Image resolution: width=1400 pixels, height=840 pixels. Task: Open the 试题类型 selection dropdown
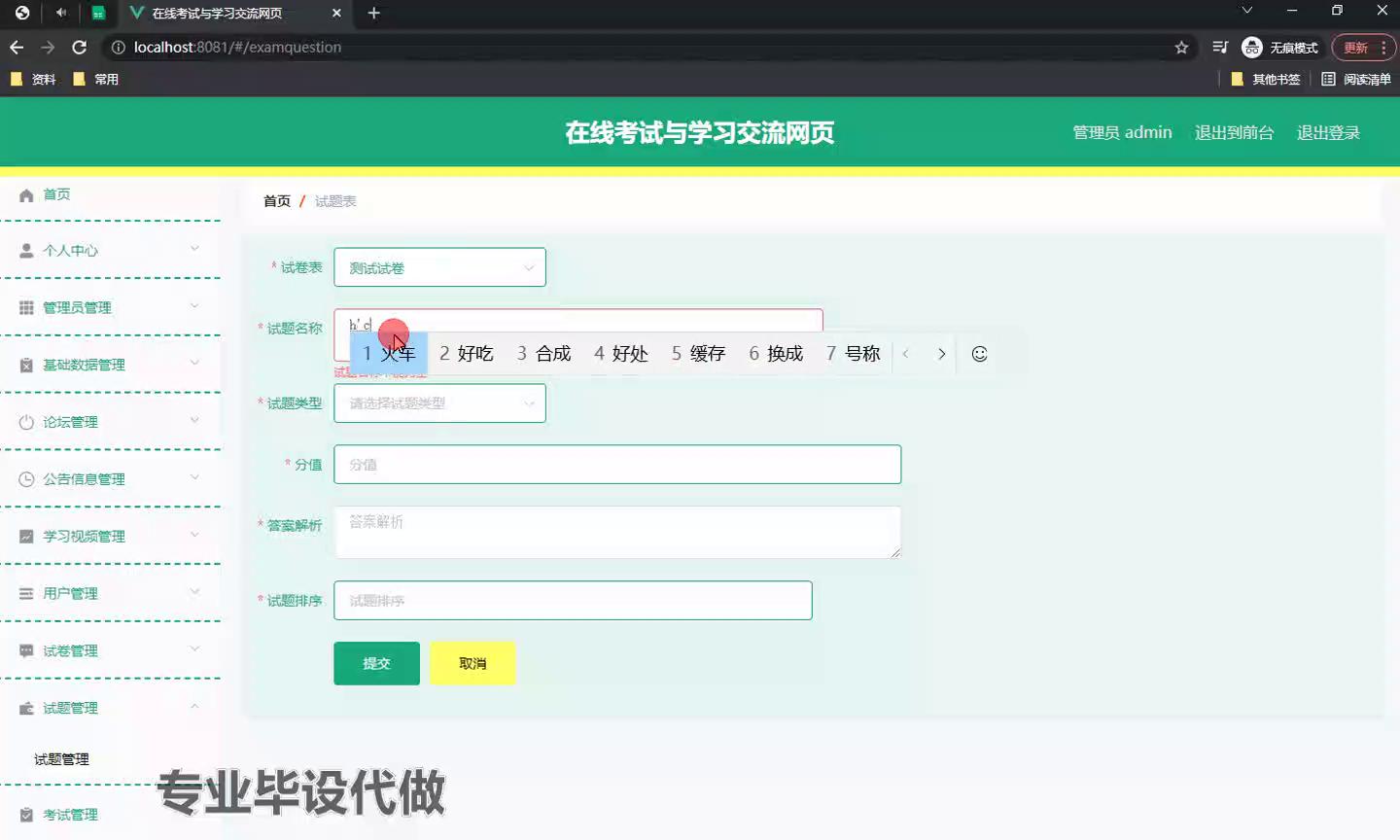coord(439,403)
